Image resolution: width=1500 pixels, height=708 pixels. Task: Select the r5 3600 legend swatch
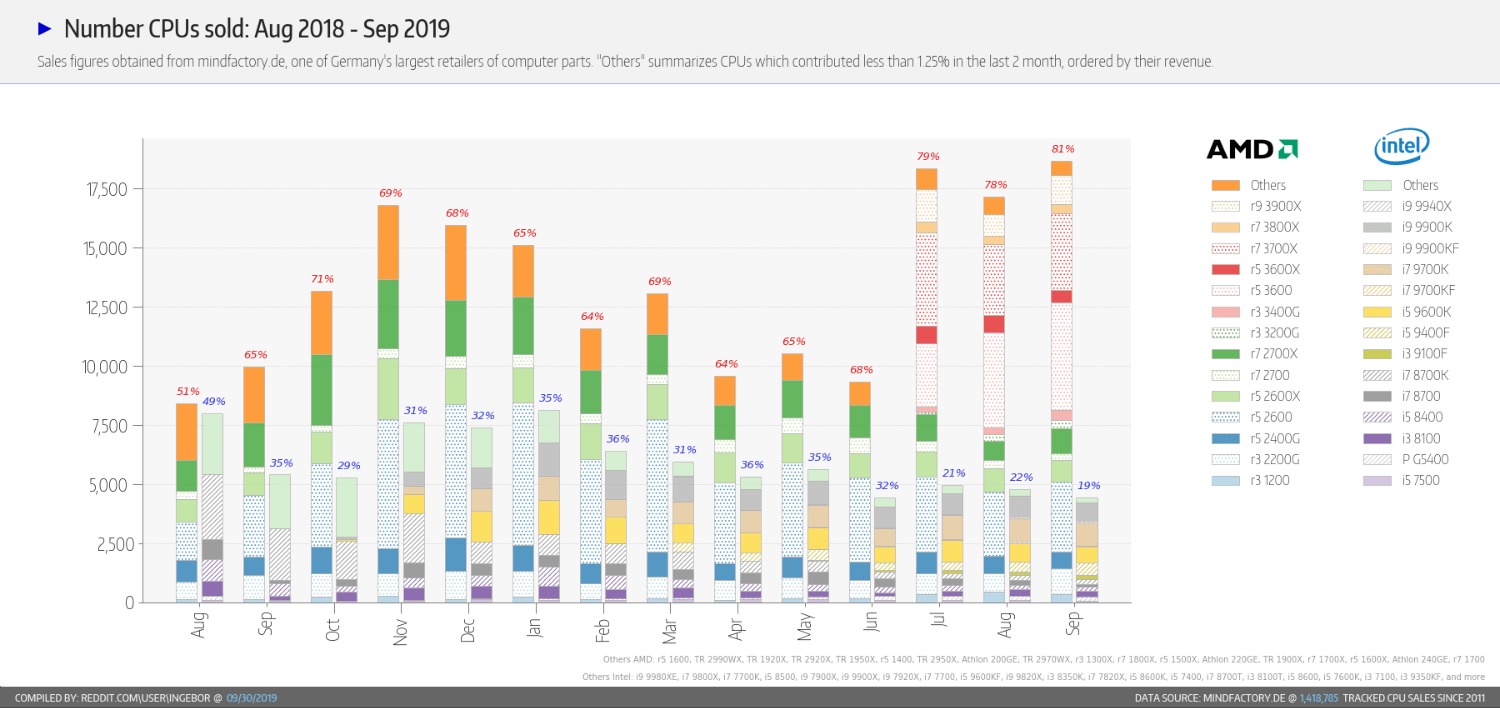(1225, 290)
